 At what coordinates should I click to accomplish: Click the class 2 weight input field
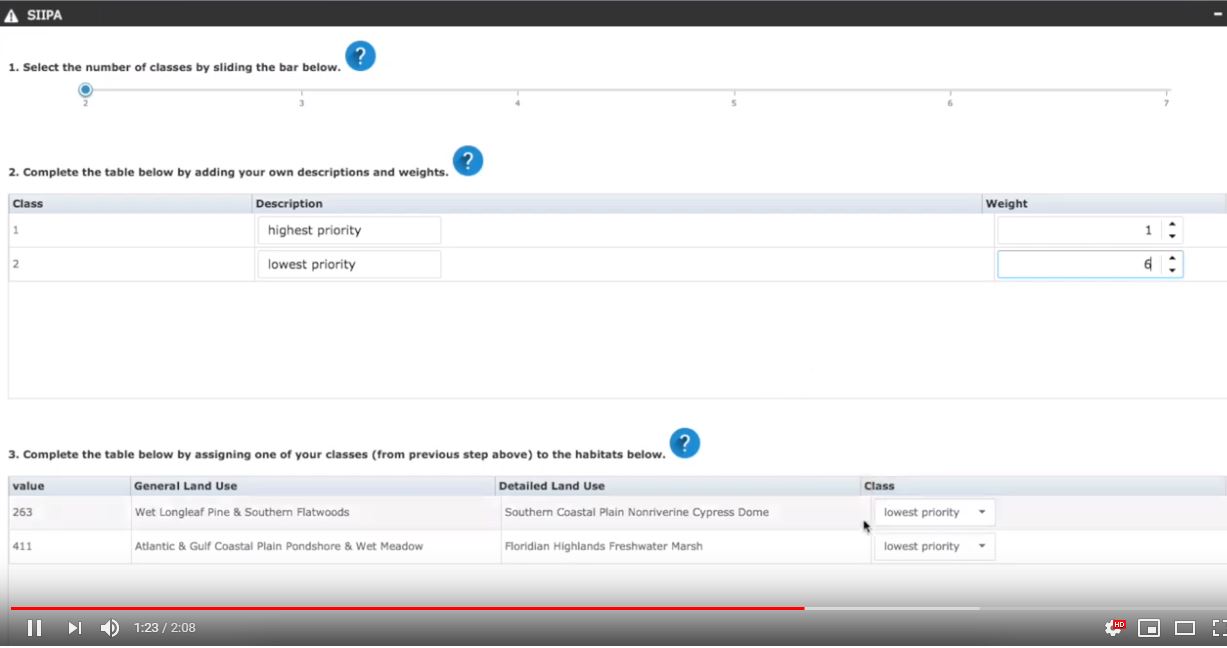point(1078,264)
